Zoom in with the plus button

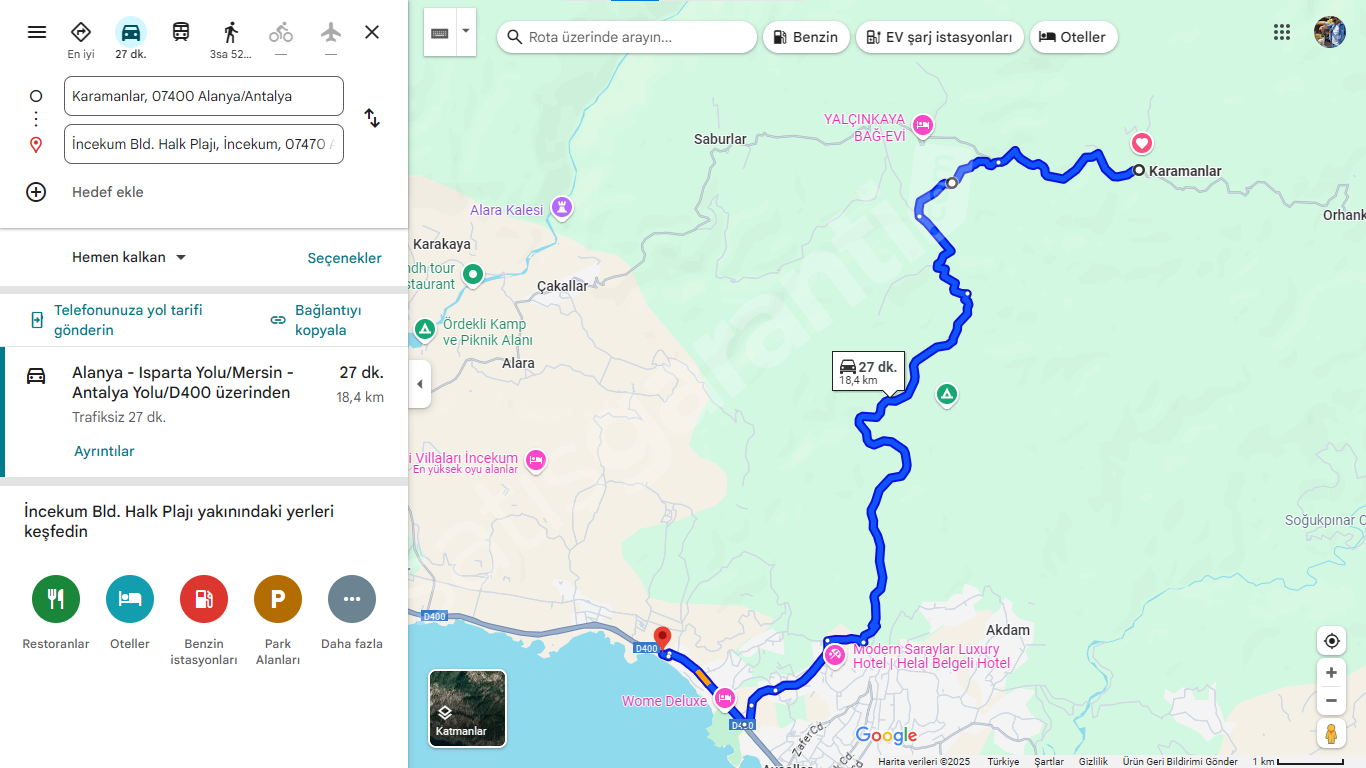click(1331, 672)
